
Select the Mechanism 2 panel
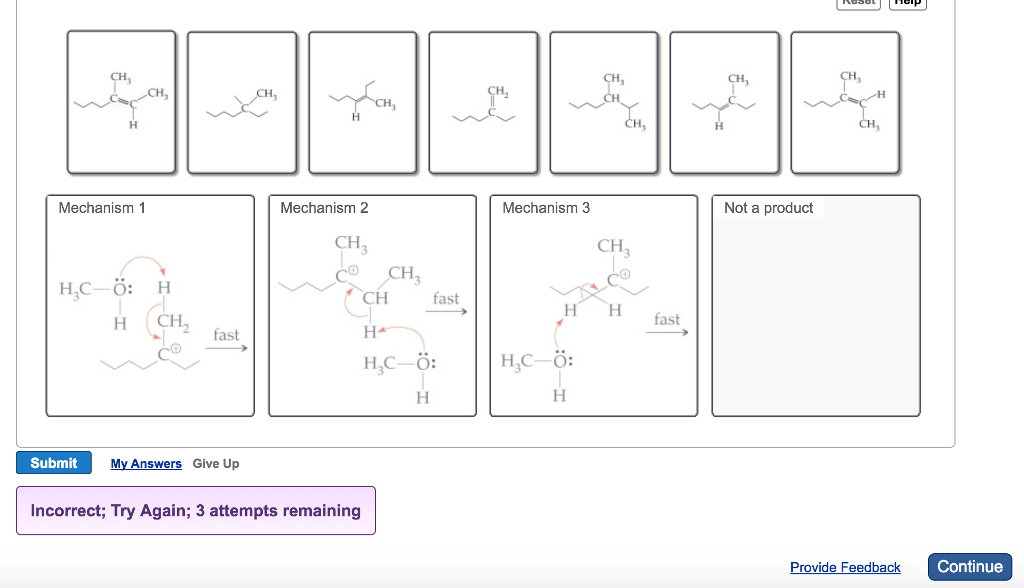371,305
